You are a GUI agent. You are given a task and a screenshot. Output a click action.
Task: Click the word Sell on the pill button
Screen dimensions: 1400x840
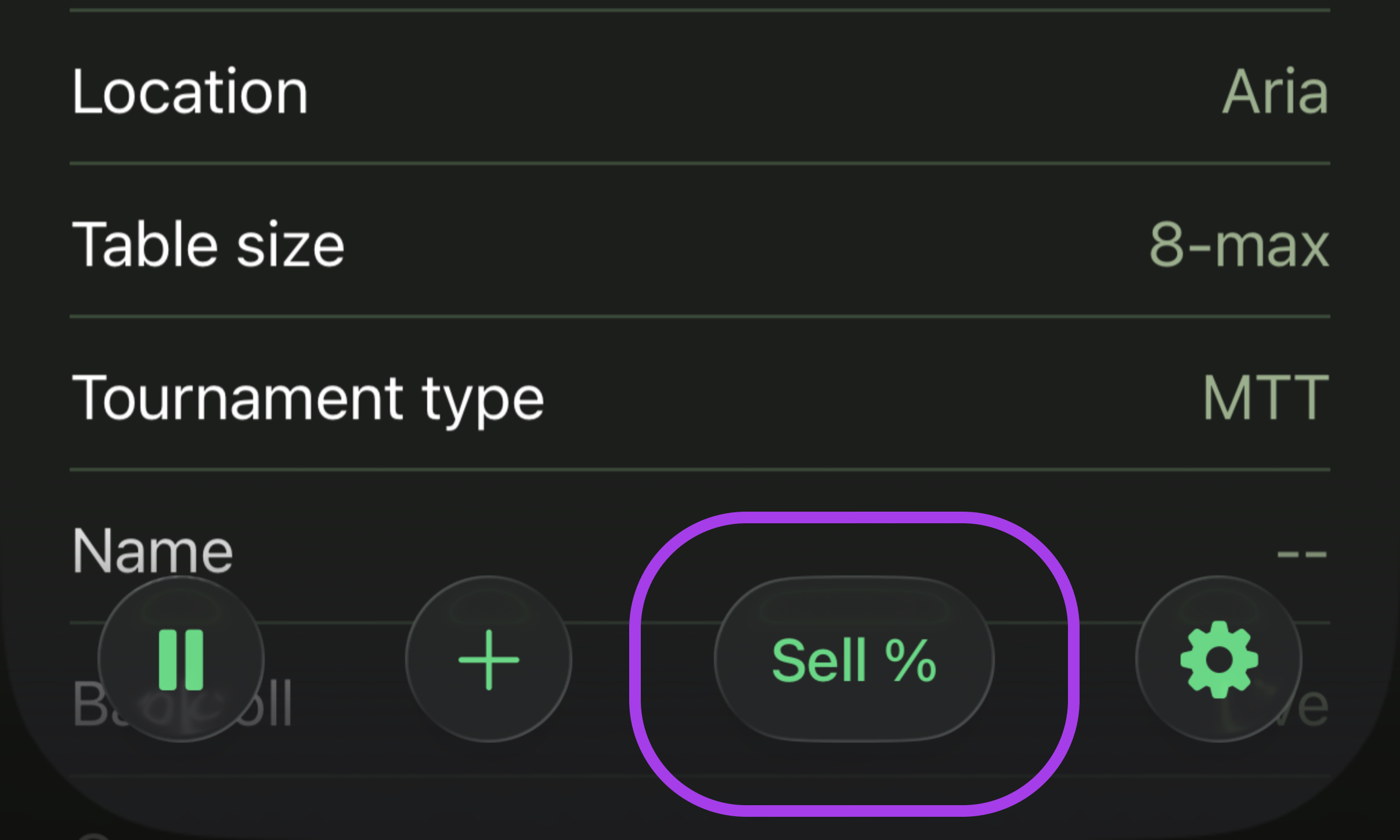pyautogui.click(x=818, y=660)
